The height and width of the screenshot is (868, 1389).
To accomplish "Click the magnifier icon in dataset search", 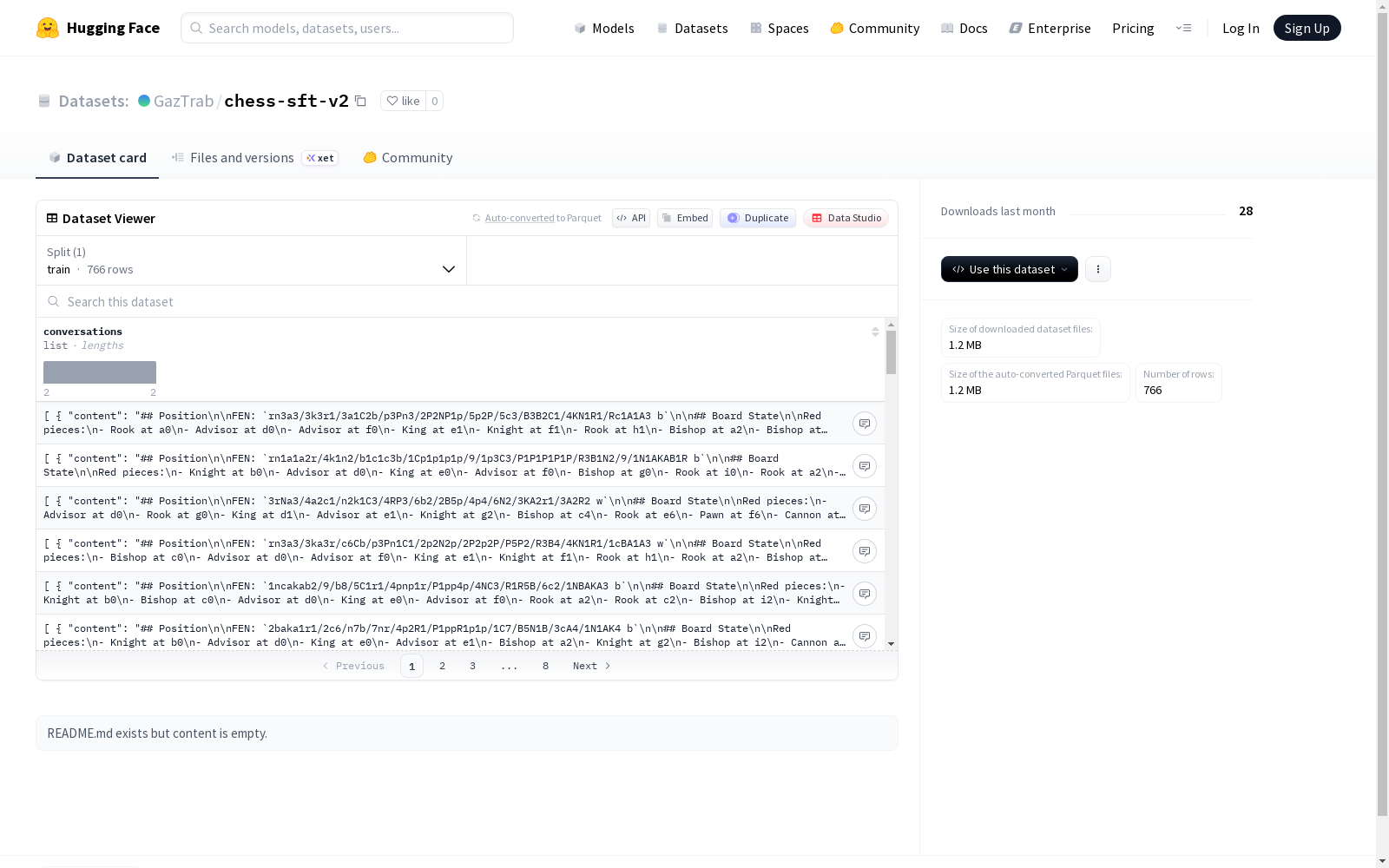I will tap(54, 301).
